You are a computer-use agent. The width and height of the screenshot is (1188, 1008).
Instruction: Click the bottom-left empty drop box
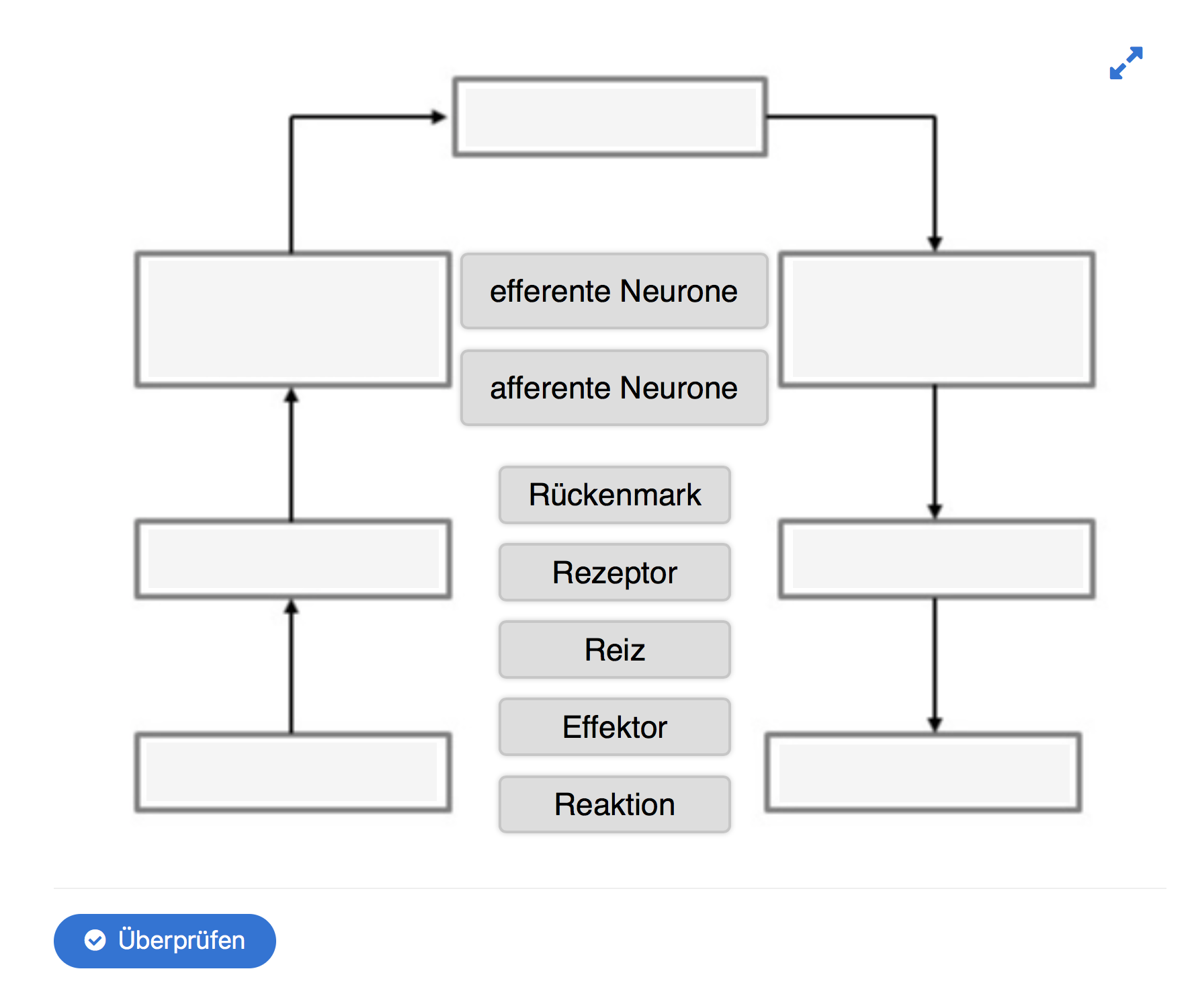click(293, 772)
